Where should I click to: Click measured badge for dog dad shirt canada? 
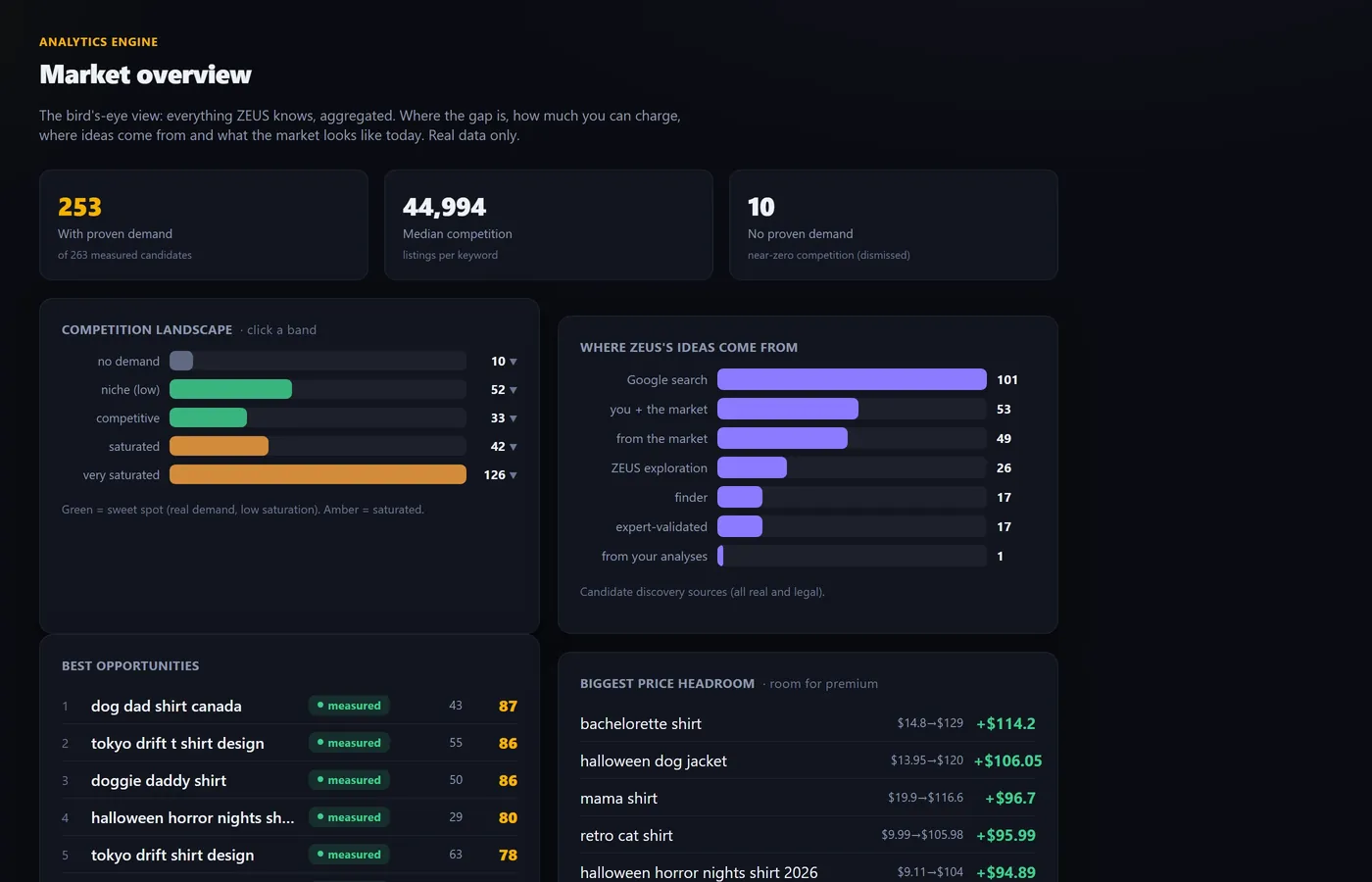pos(349,706)
